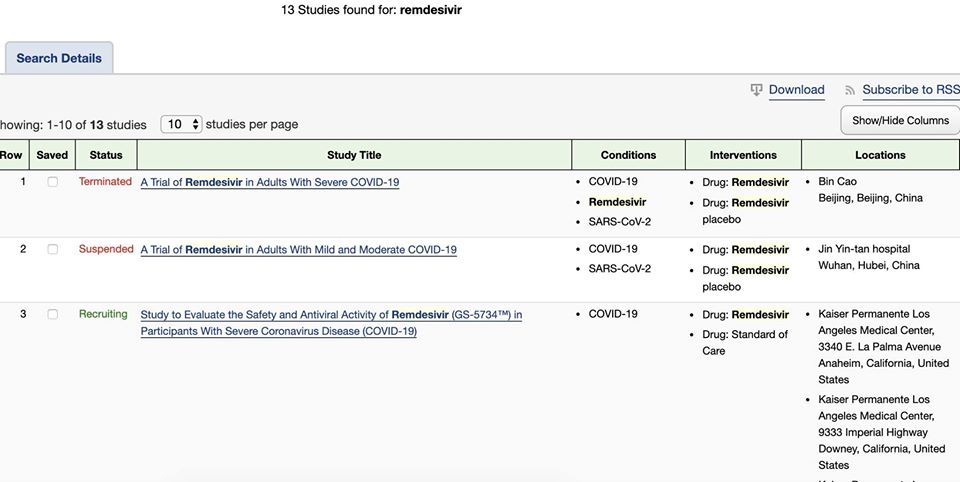Click COVID-19 condition in row 3
Viewport: 960px width, 482px height.
tap(613, 314)
